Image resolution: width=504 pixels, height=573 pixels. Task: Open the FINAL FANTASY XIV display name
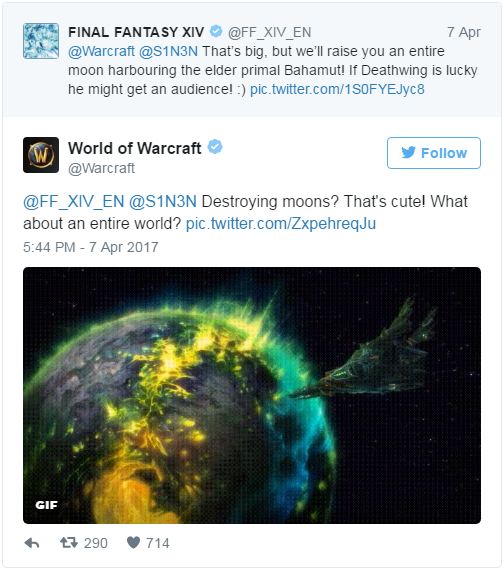136,32
